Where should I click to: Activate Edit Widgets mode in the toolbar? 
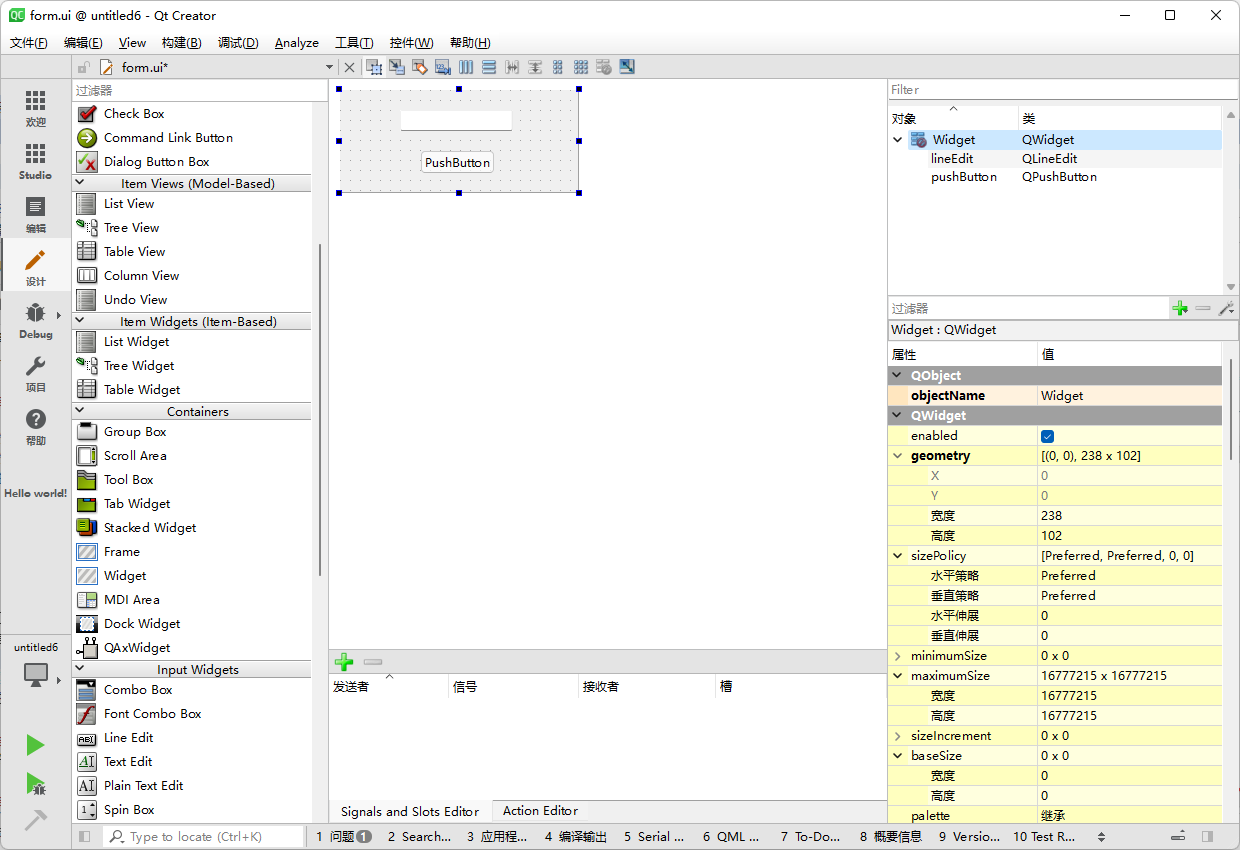pos(374,67)
